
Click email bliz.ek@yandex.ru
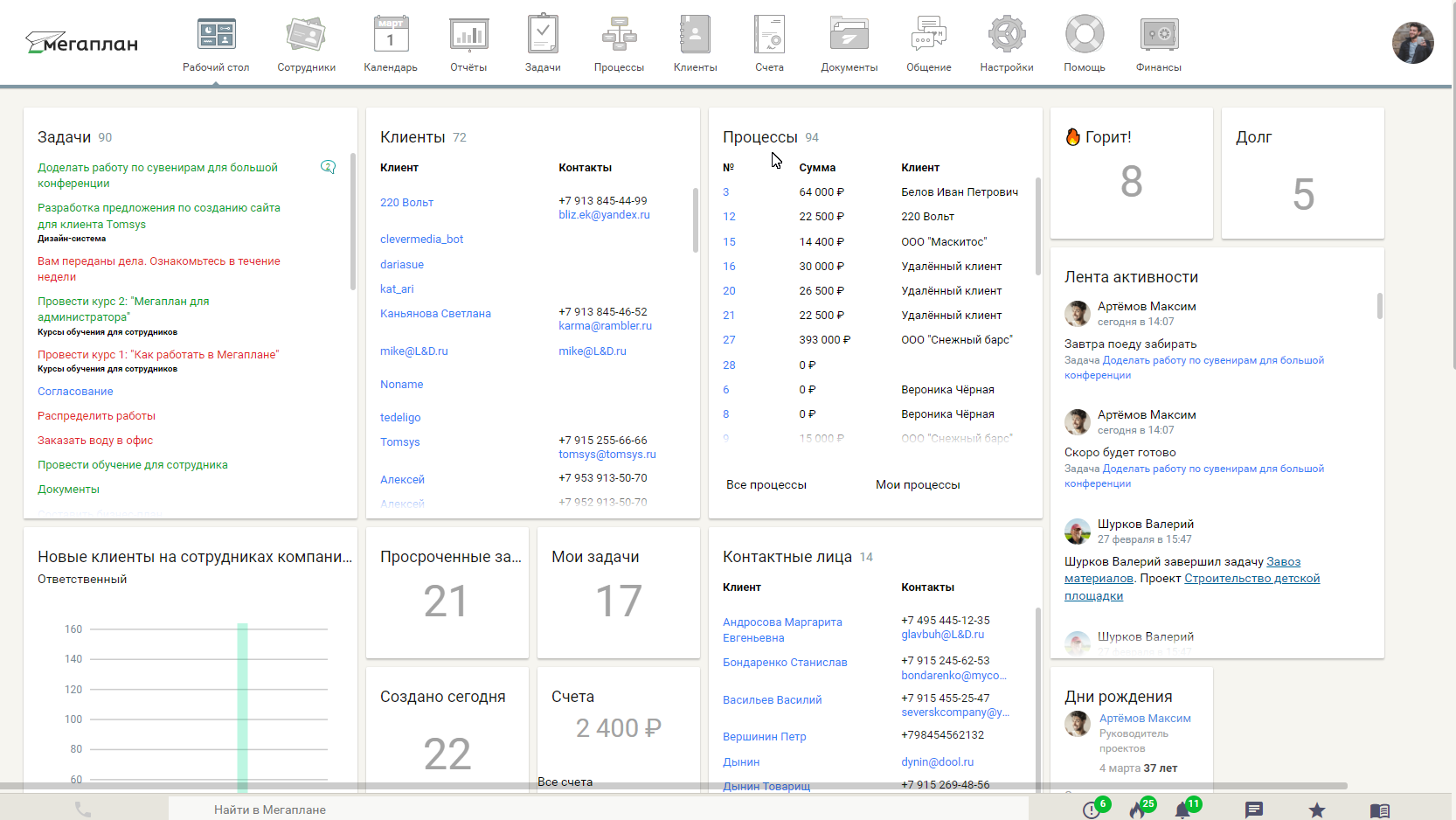click(604, 215)
